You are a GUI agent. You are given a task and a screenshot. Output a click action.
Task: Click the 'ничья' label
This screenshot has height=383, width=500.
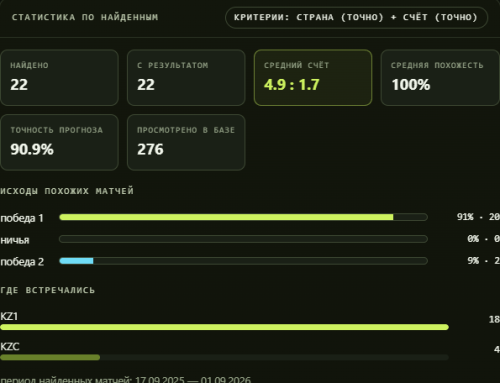[x=15, y=240]
